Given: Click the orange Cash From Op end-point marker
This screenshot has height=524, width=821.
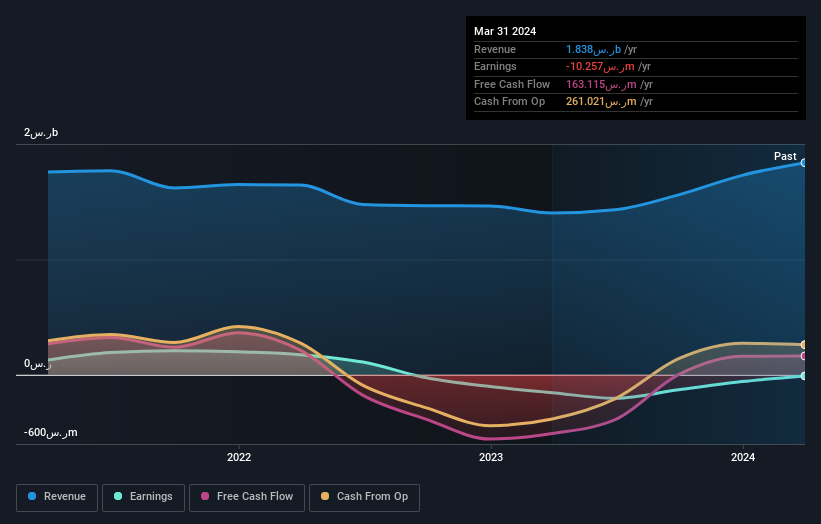Looking at the screenshot, I should (803, 344).
